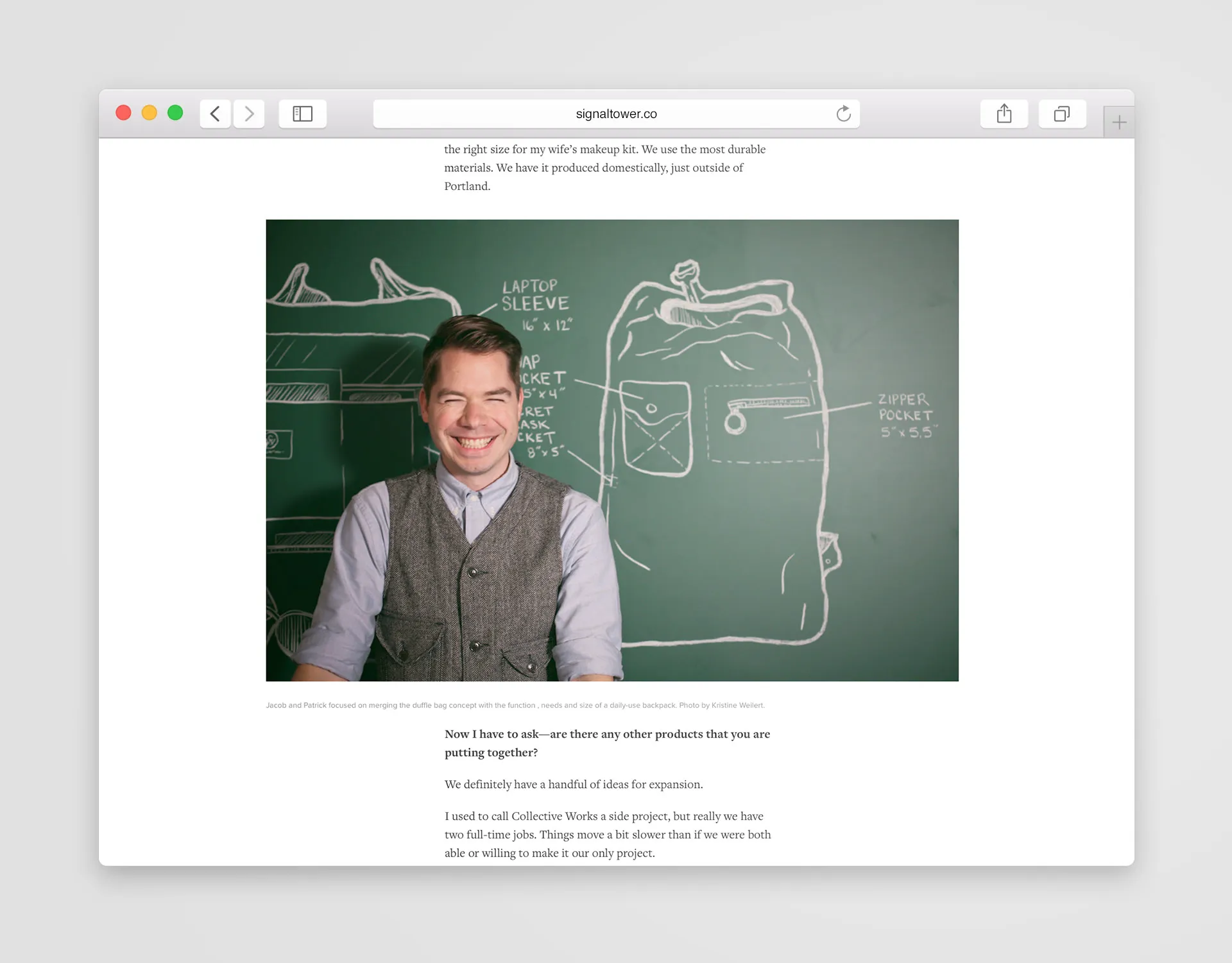The height and width of the screenshot is (963, 1232).
Task: Toggle the sidebar panel button
Action: (302, 114)
